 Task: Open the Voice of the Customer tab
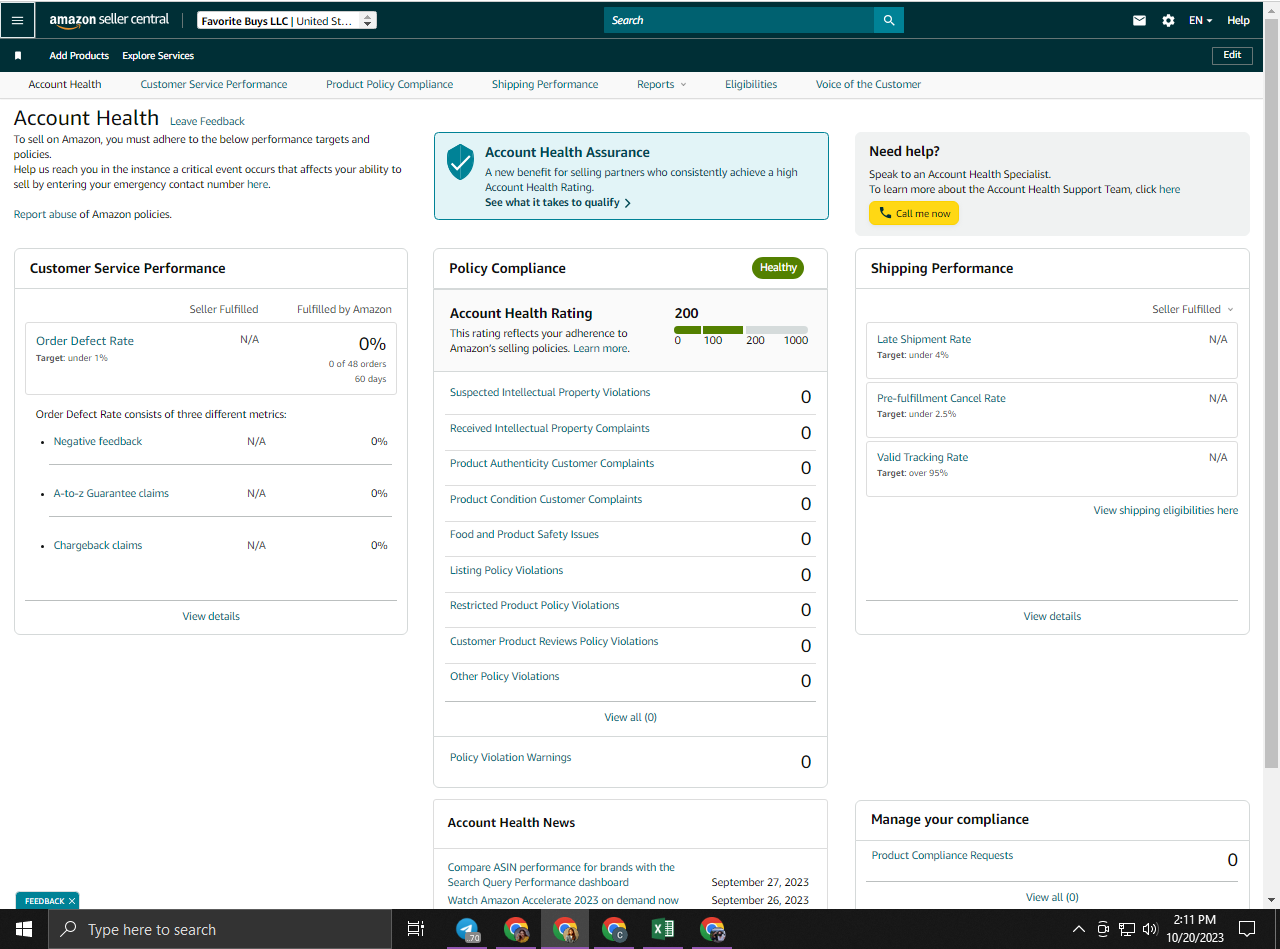tap(868, 85)
